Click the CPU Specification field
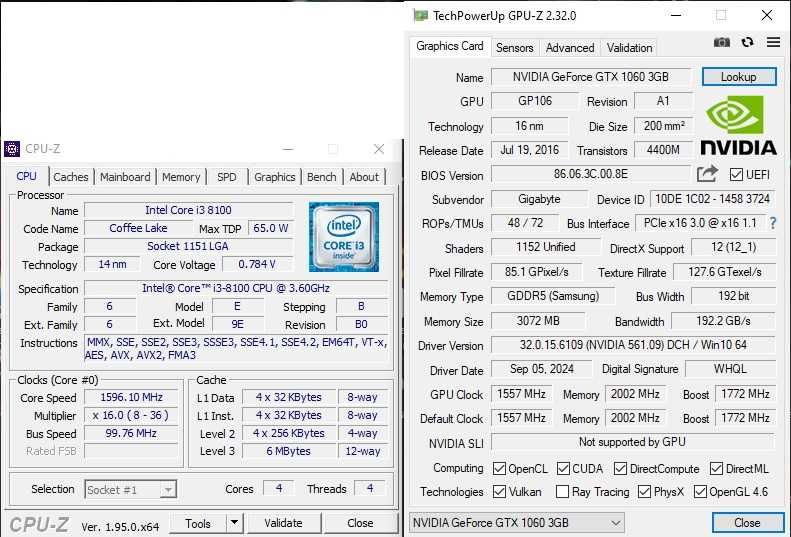The height and width of the screenshot is (537, 791). pos(236,288)
